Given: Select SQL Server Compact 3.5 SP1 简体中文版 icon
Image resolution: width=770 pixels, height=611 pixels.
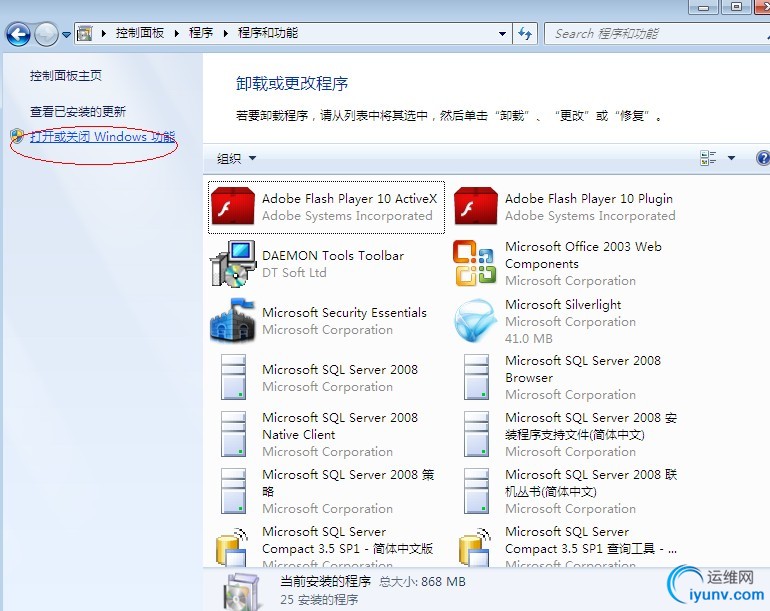Looking at the screenshot, I should [x=232, y=547].
